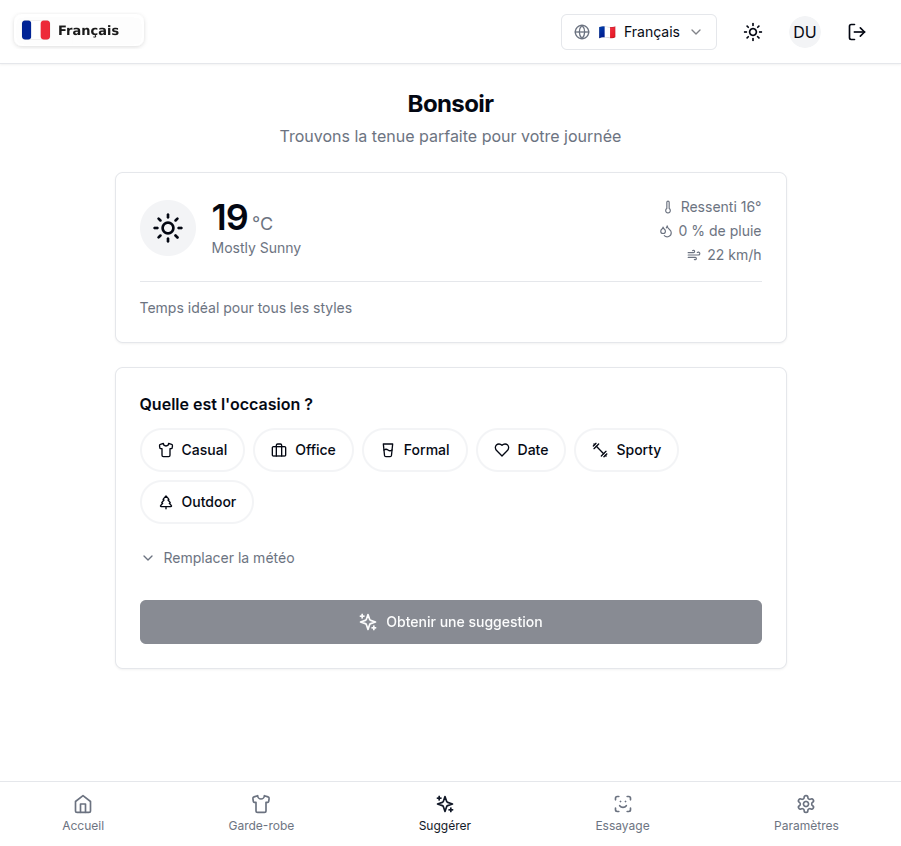This screenshot has height=846, width=901.
Task: Open the Français language dropdown
Action: click(x=638, y=32)
